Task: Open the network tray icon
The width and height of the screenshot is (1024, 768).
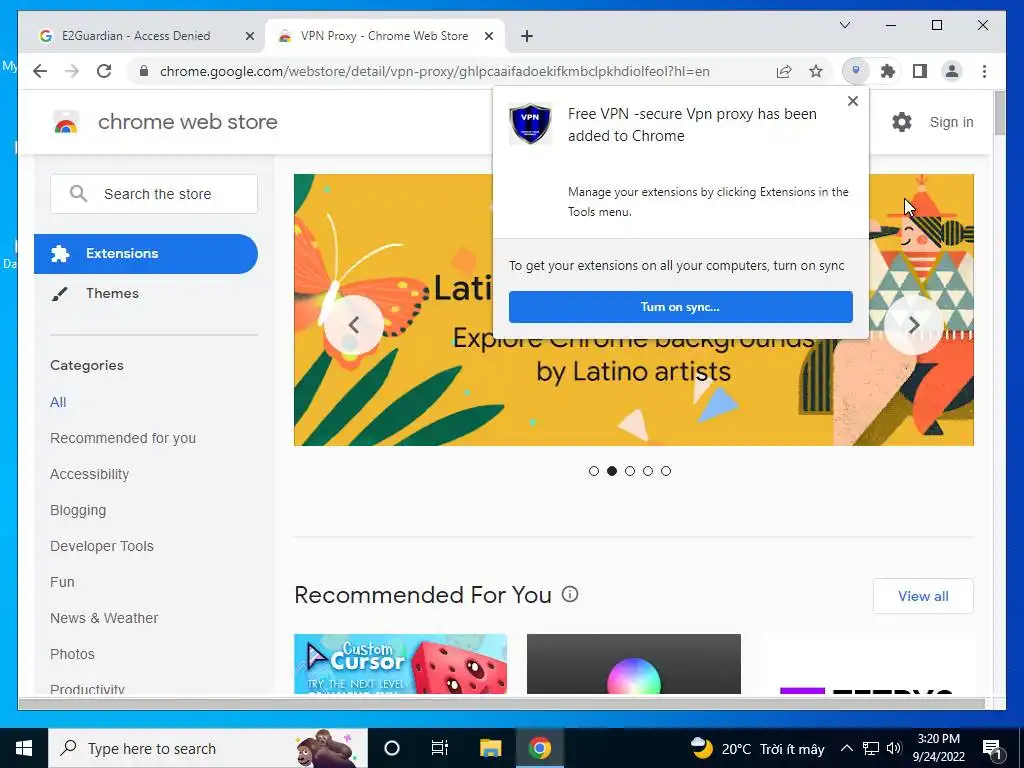Action: point(871,748)
